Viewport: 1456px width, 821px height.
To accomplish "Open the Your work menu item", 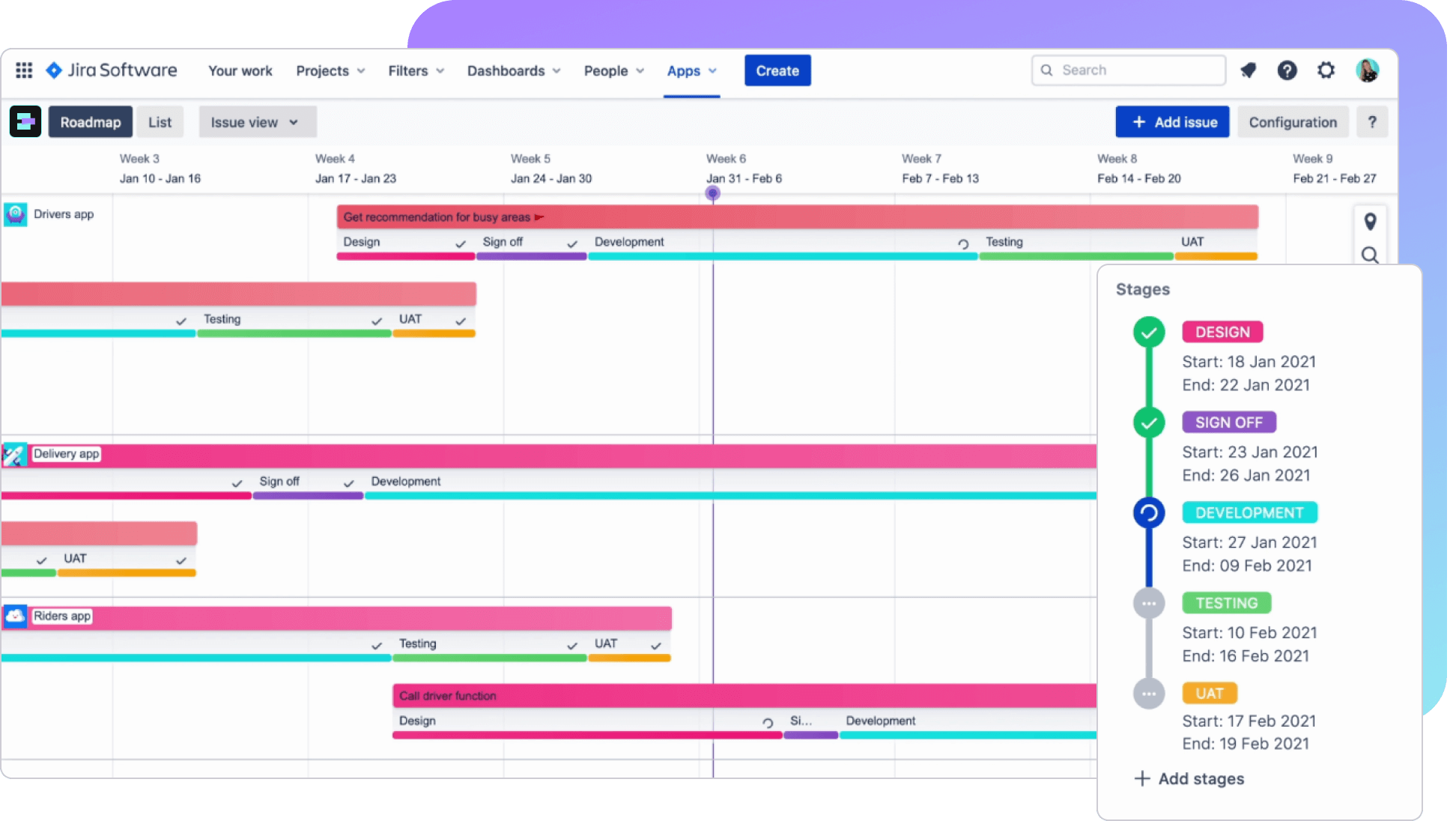I will 240,70.
